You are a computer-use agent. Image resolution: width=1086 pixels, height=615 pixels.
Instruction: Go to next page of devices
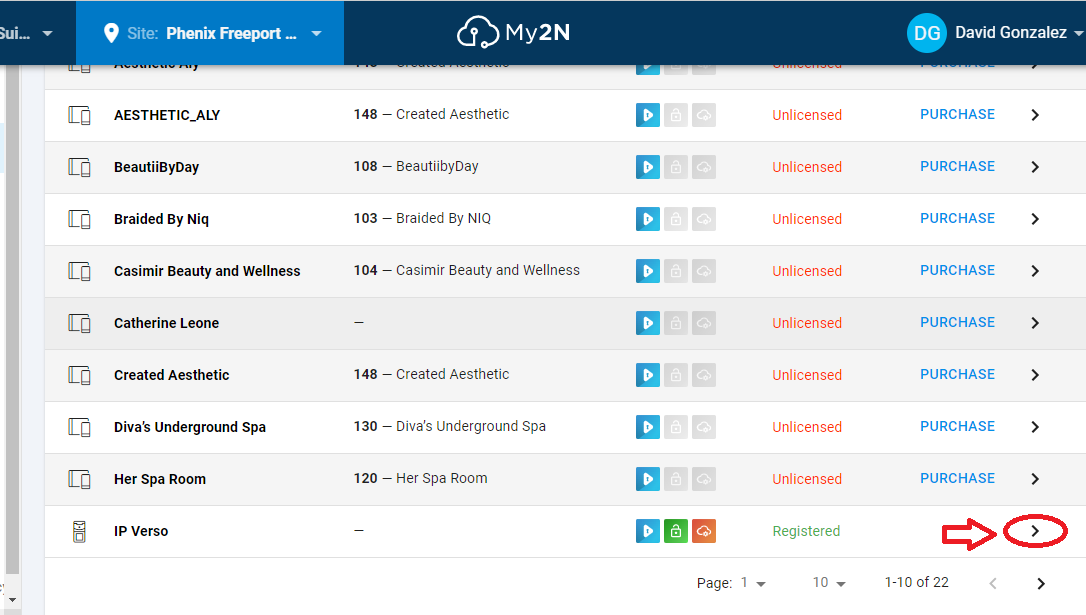pos(1040,583)
